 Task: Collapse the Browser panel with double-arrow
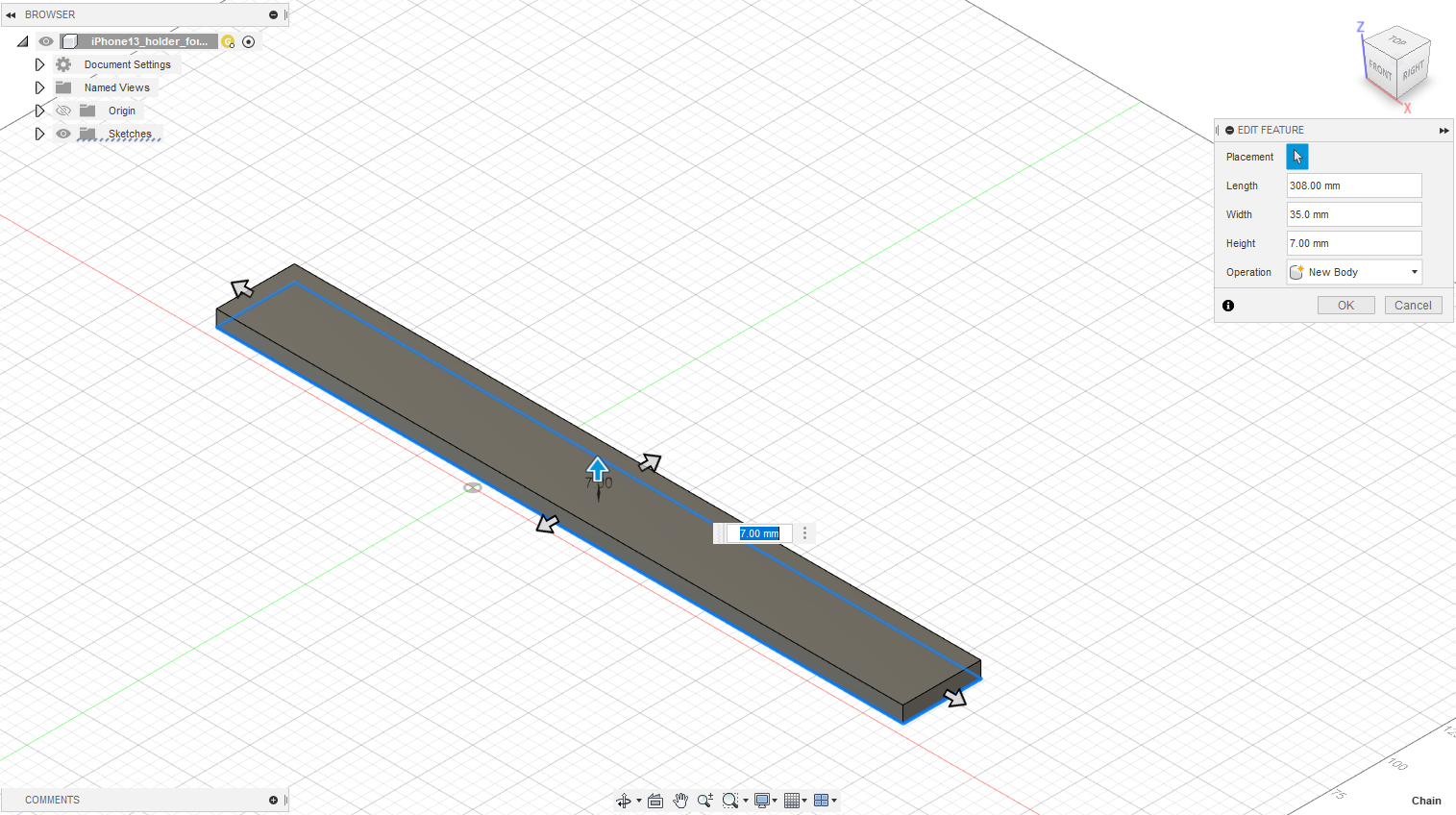[11, 15]
